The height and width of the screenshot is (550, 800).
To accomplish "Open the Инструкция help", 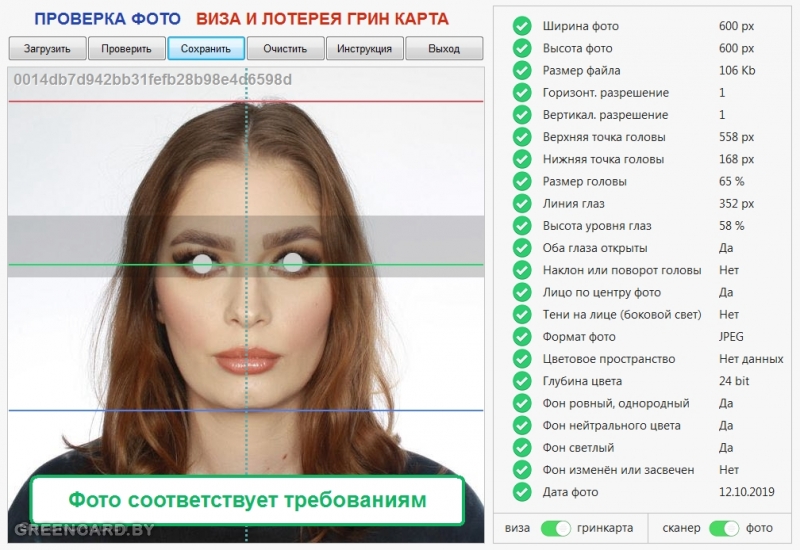I will point(365,48).
